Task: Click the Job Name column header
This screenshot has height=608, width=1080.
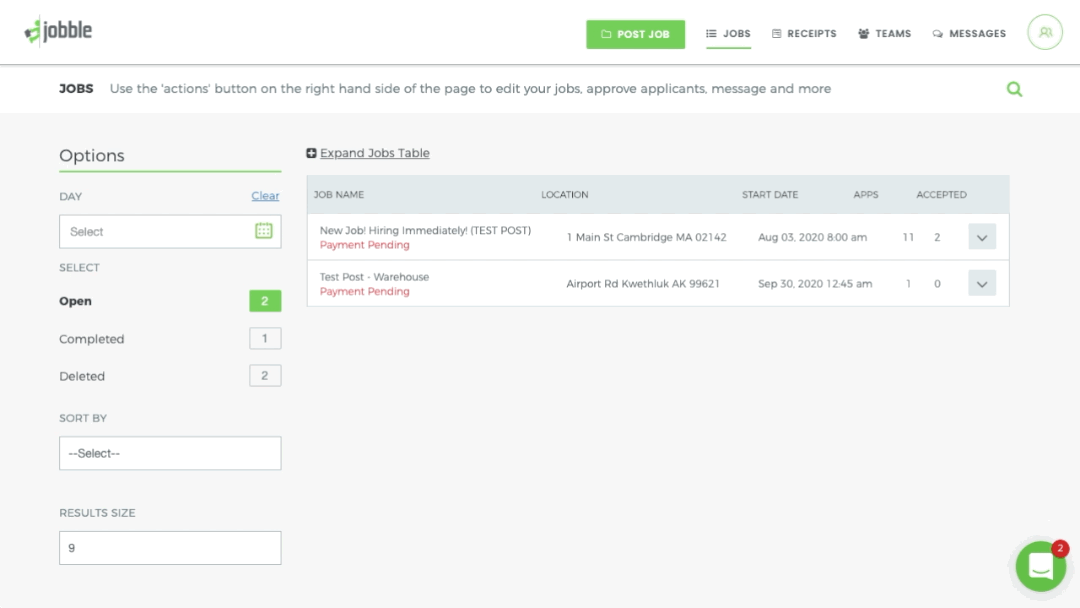Action: [339, 195]
